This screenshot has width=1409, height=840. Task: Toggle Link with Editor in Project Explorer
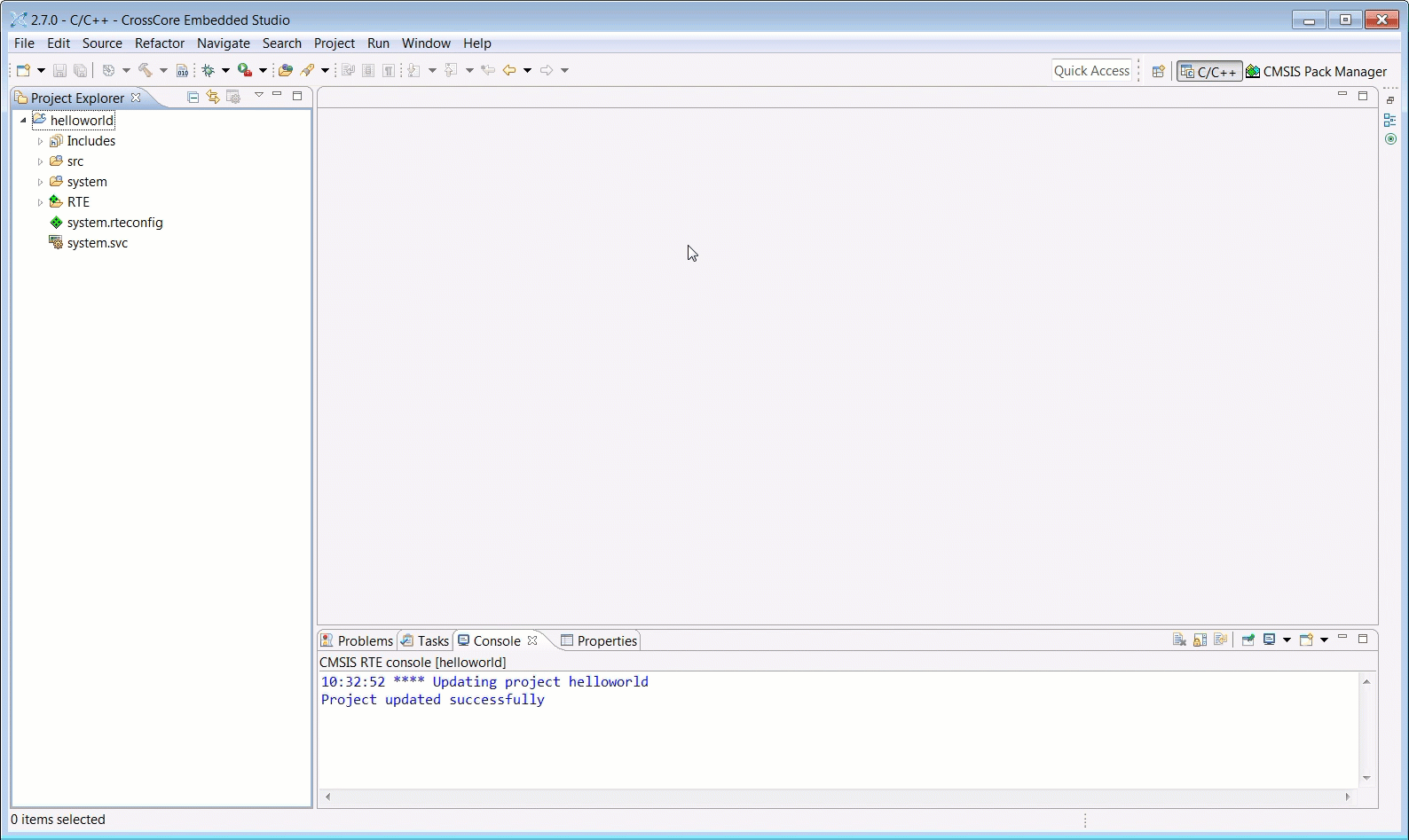click(x=213, y=97)
